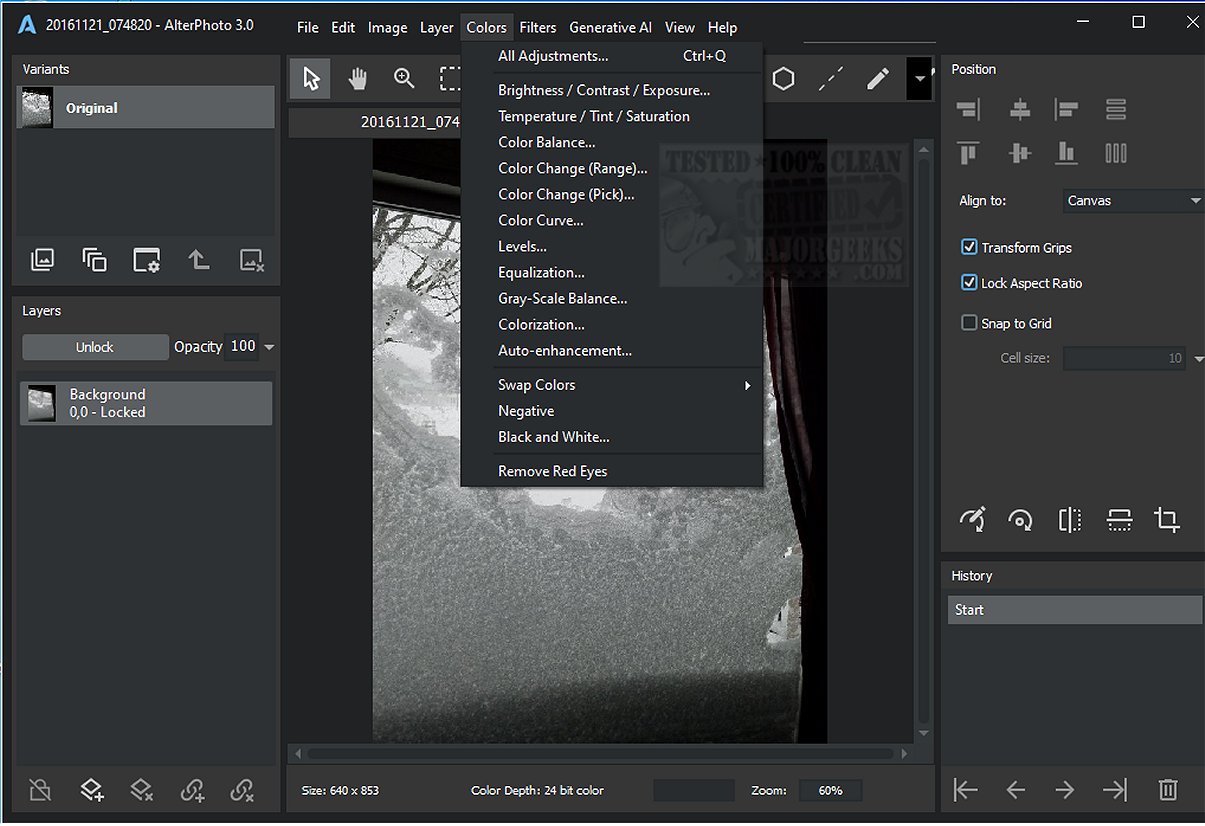
Task: Open the Align to Canvas dropdown
Action: pos(1133,201)
